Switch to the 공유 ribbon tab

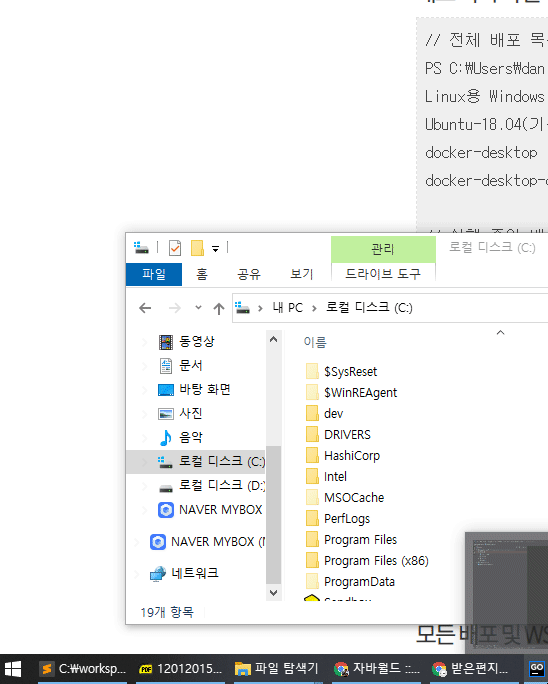point(249,274)
